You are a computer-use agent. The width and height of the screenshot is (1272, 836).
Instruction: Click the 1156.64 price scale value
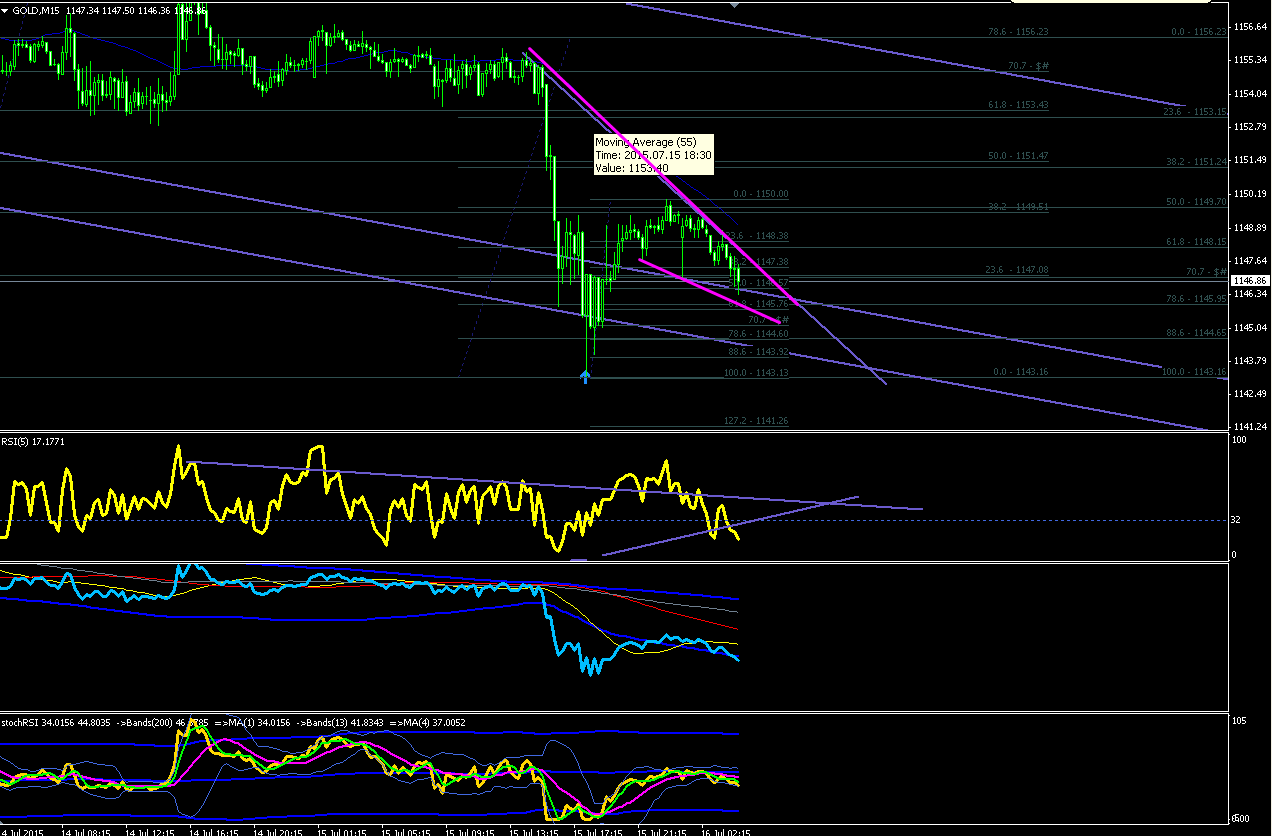pos(1251,26)
